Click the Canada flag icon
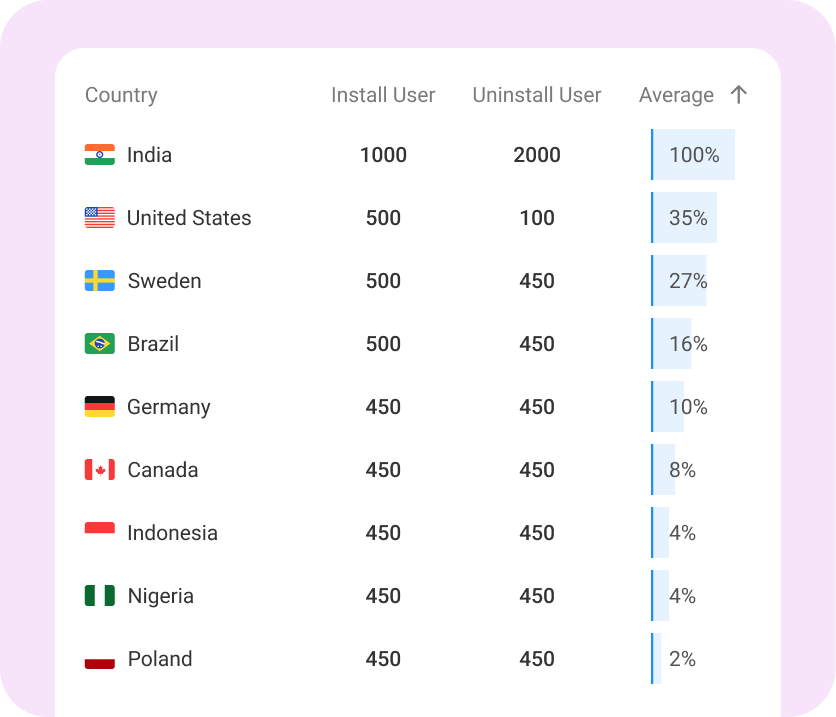The image size is (836, 717). (100, 470)
